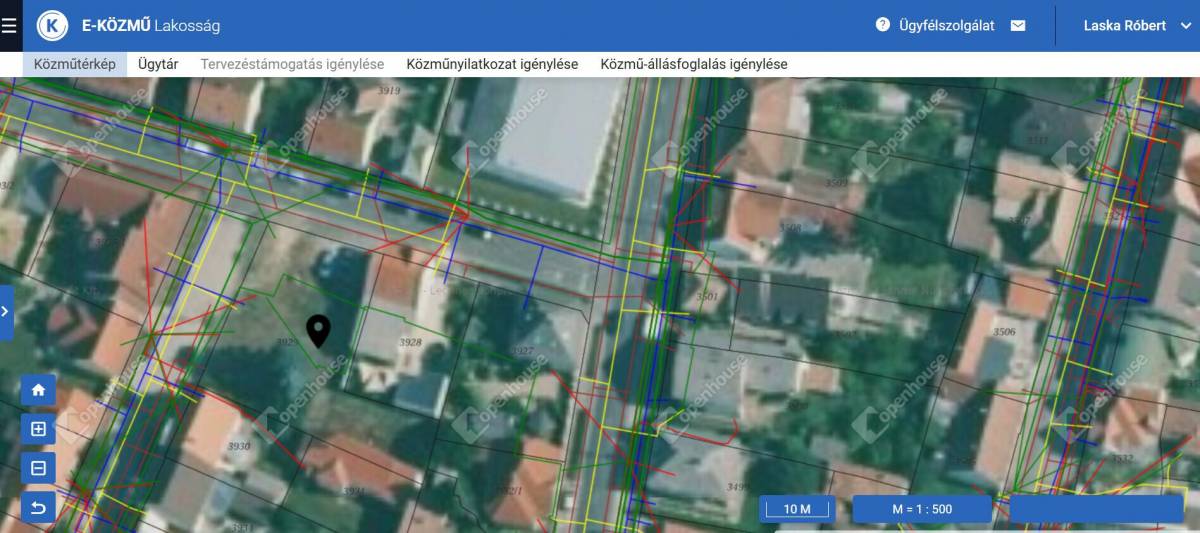Screen dimensions: 1200x533
Task: Go to Közműnyilatkozat igénylése tab
Action: click(x=492, y=64)
